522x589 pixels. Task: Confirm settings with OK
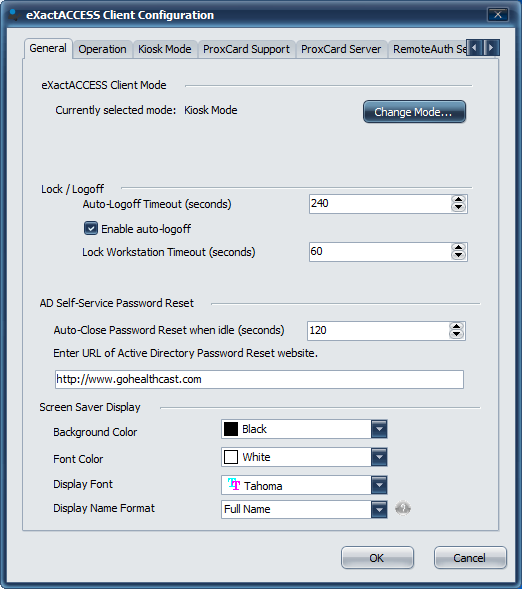coord(377,558)
